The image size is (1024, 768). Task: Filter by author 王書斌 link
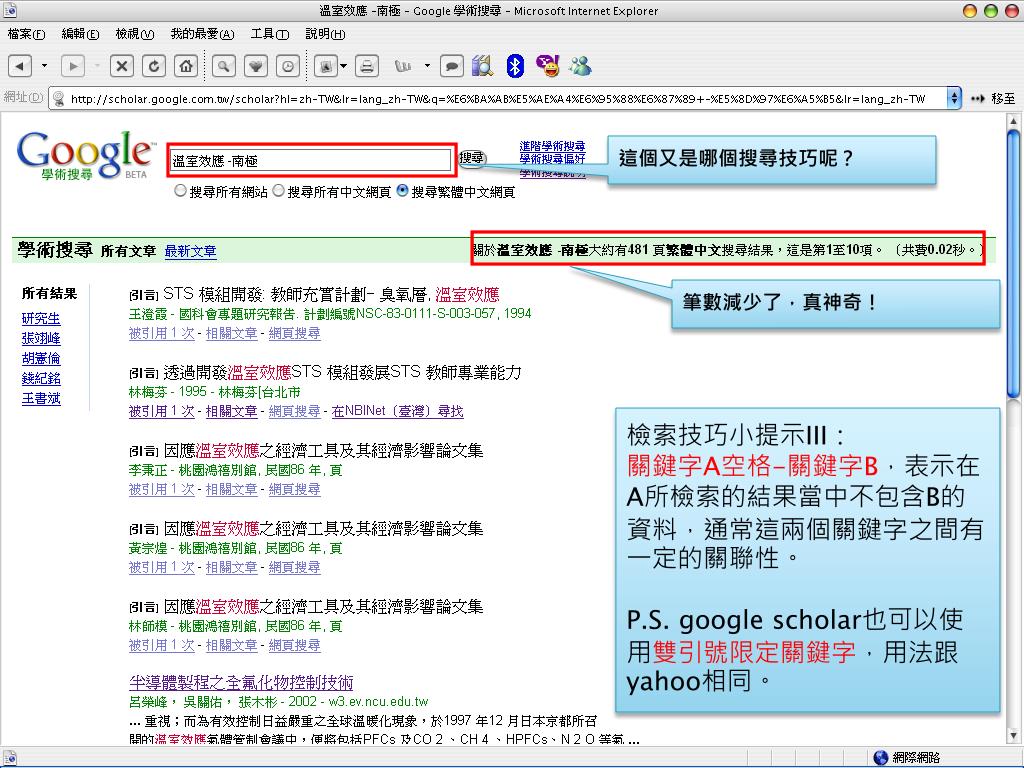coord(40,398)
